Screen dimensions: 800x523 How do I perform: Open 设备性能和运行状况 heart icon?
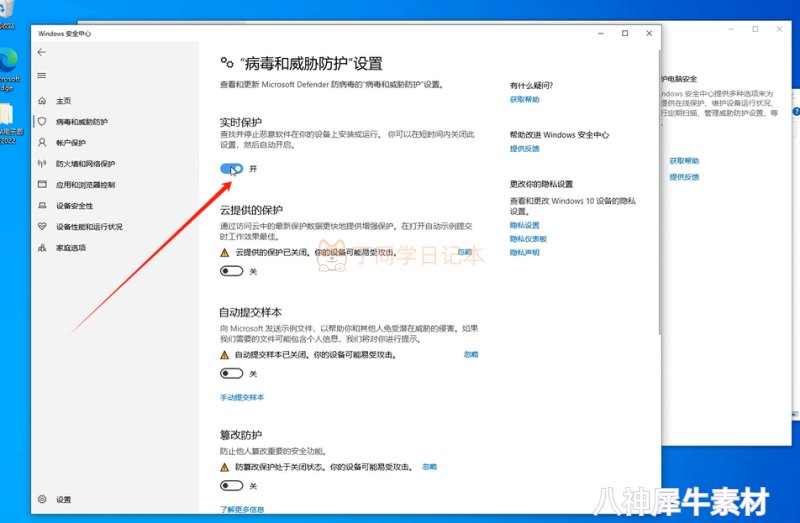coord(42,227)
